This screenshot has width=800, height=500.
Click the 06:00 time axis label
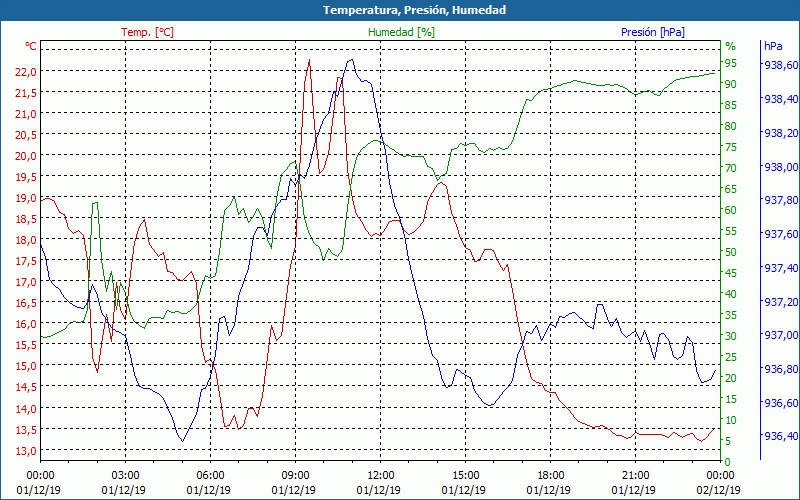click(210, 476)
